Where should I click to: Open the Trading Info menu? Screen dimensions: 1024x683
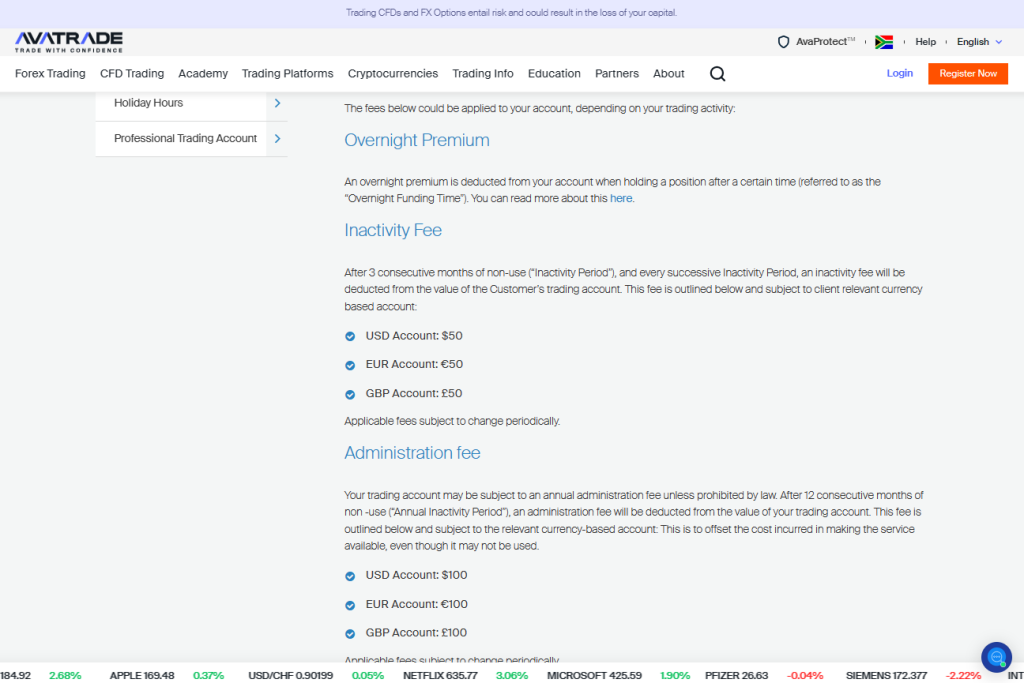click(483, 74)
